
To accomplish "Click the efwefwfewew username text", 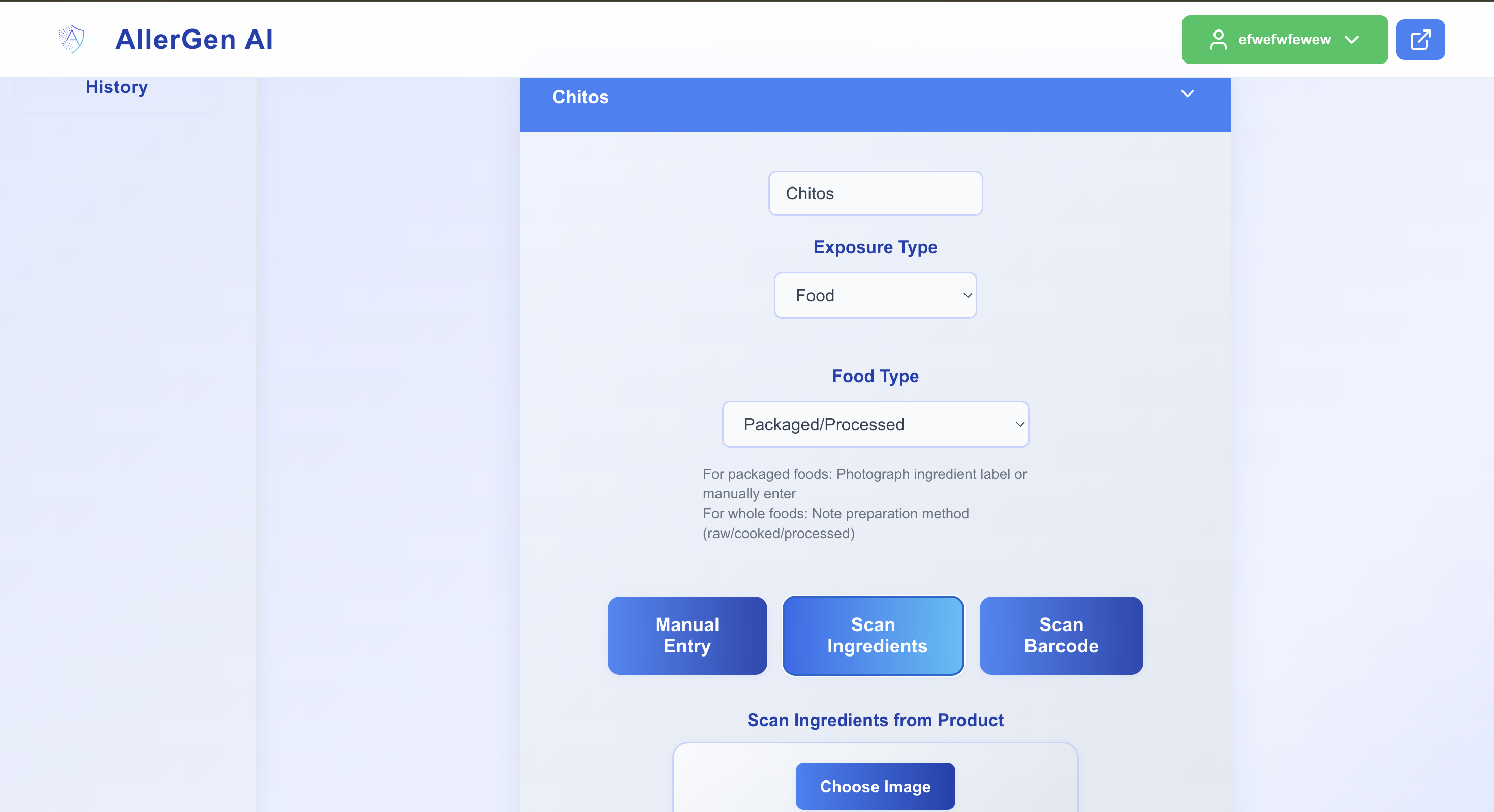I will [1284, 40].
